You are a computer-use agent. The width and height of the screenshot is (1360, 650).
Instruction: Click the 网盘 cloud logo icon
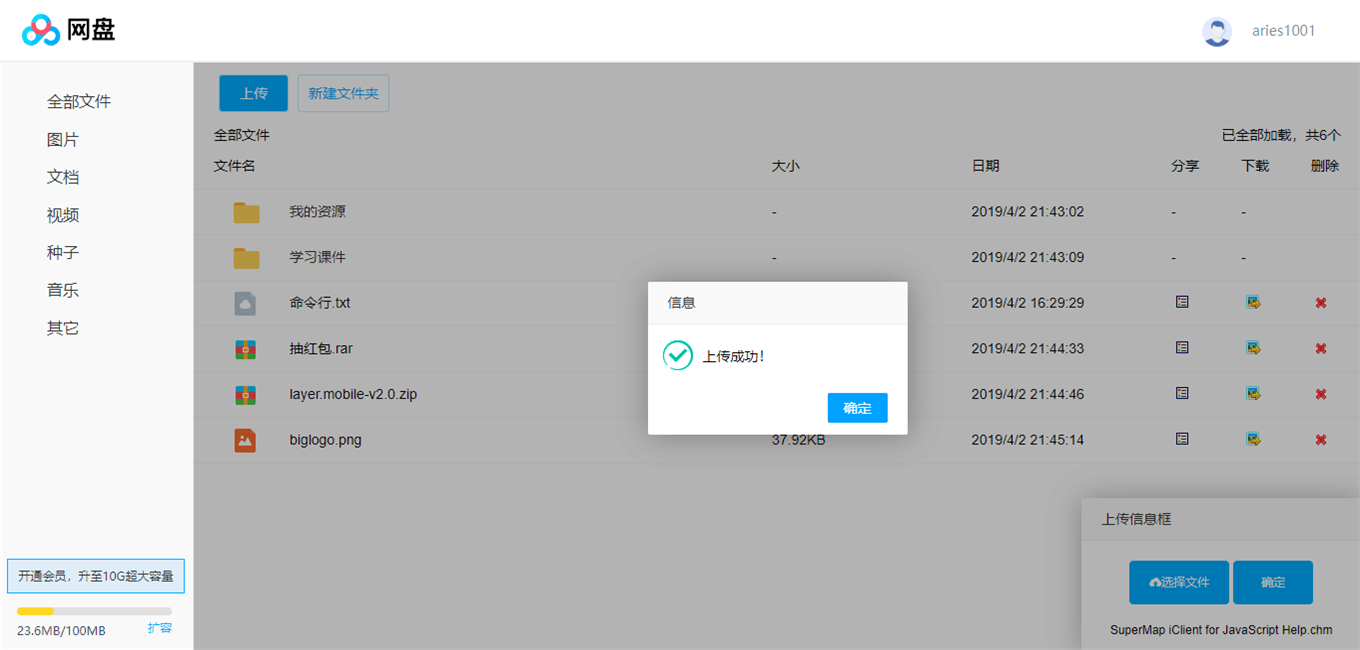(41, 30)
